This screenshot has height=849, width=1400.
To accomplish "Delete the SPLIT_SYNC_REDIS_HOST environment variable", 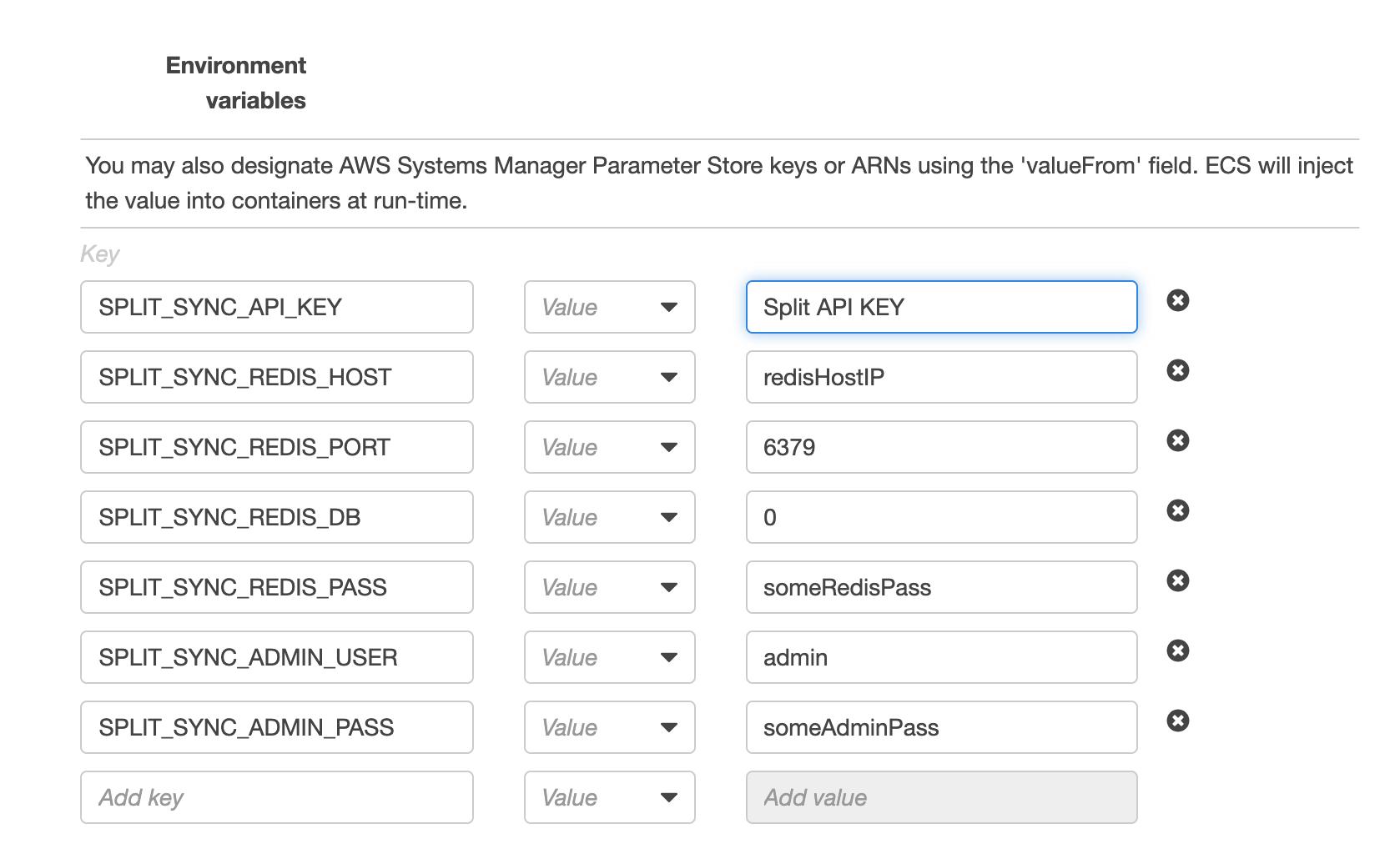I will point(1177,370).
